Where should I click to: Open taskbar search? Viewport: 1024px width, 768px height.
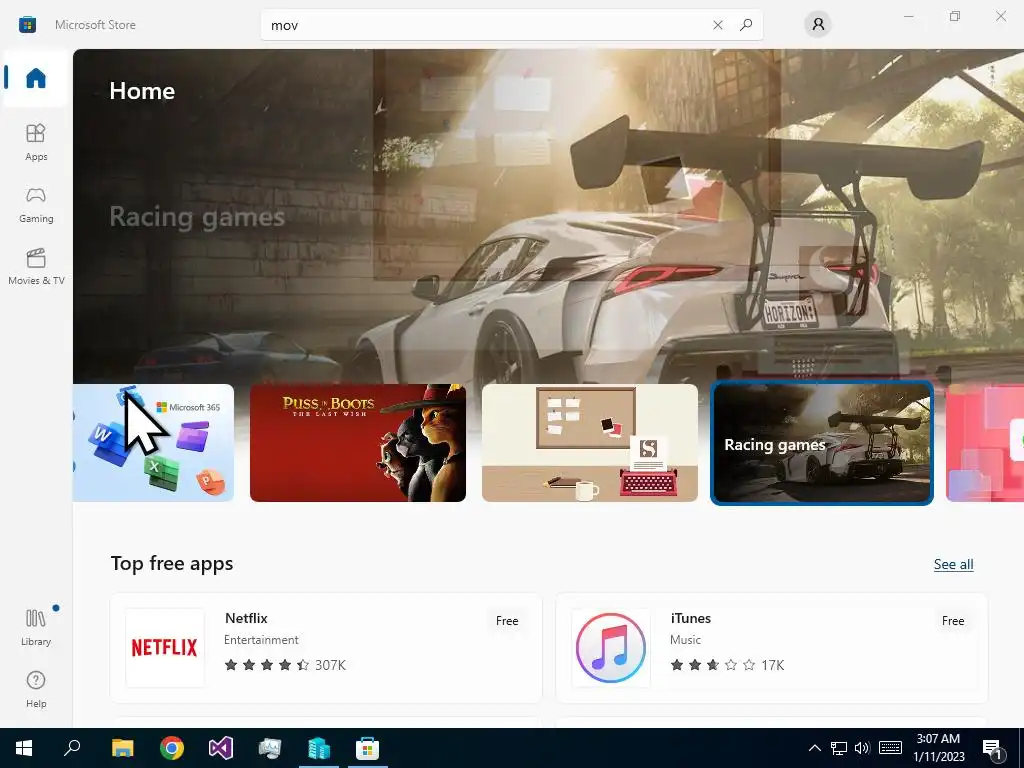(x=72, y=748)
